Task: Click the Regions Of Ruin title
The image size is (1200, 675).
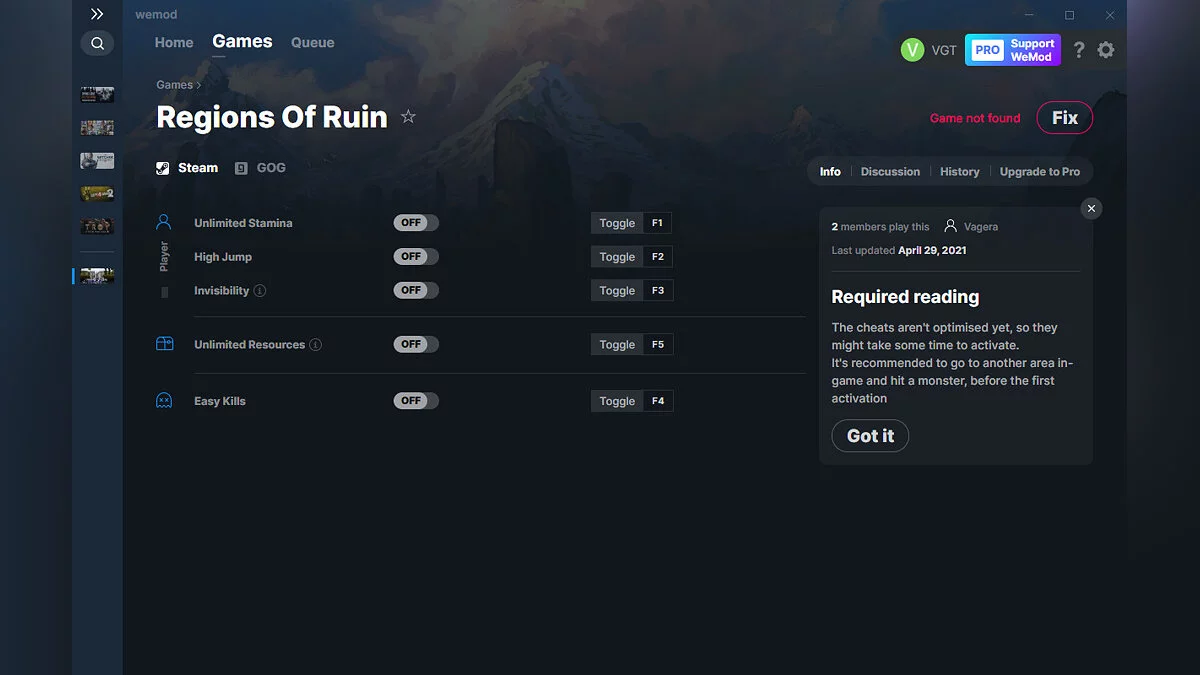Action: tap(272, 117)
